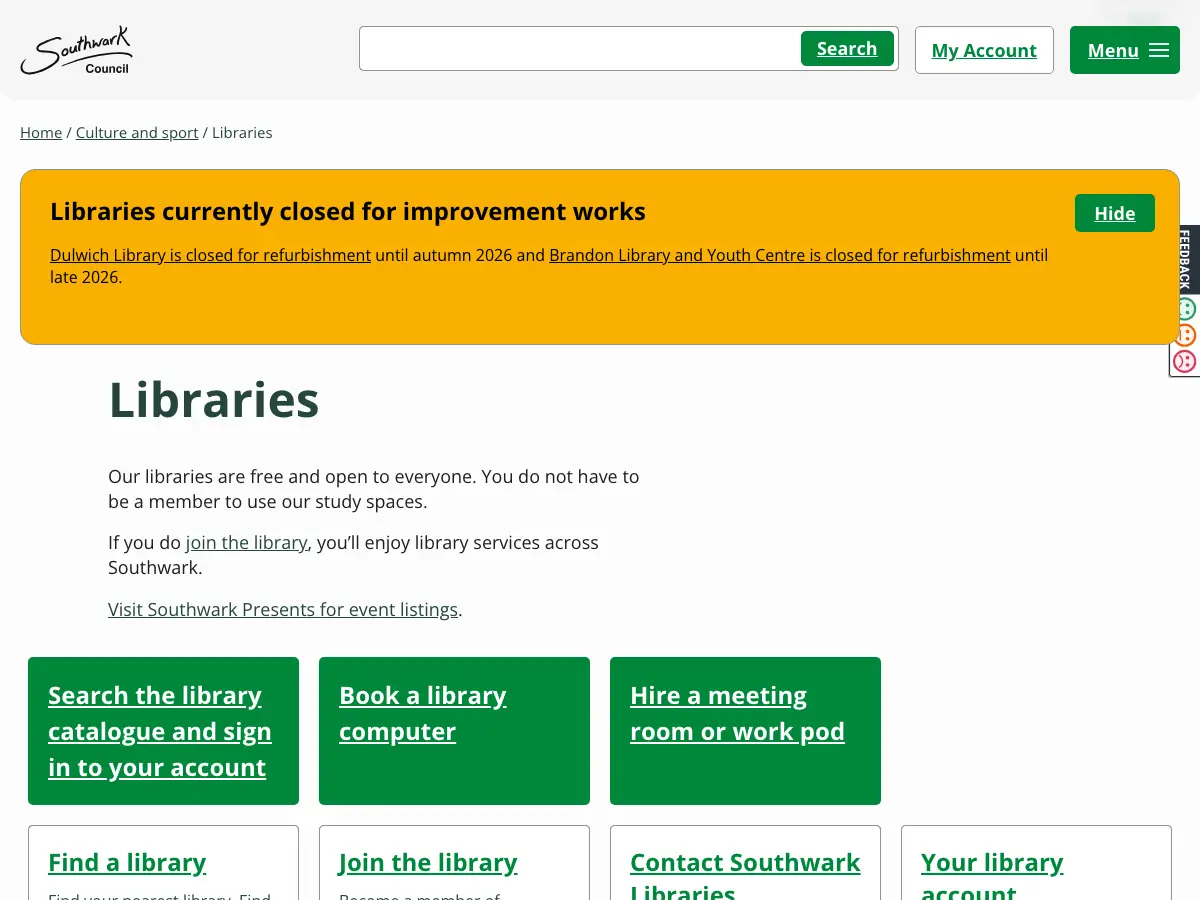Viewport: 1200px width, 900px height.
Task: Click the red sad feedback face
Action: [1185, 361]
